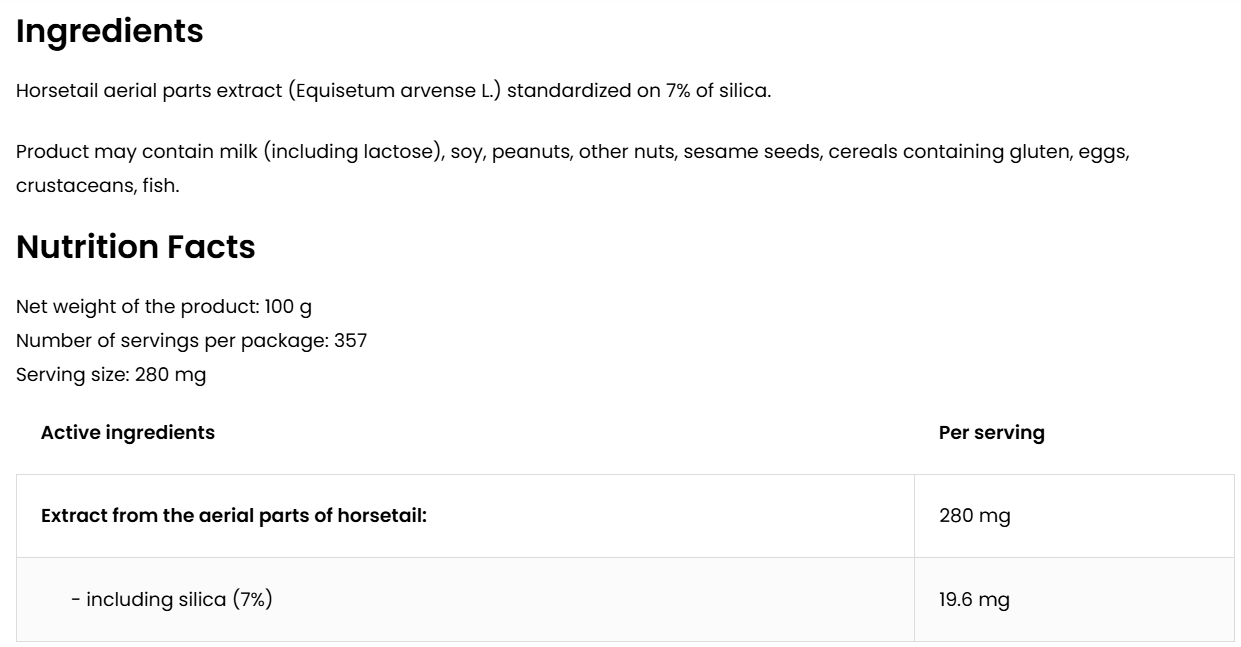The image size is (1241, 647).
Task: Click the 'Active ingredients' column header
Action: coord(128,433)
